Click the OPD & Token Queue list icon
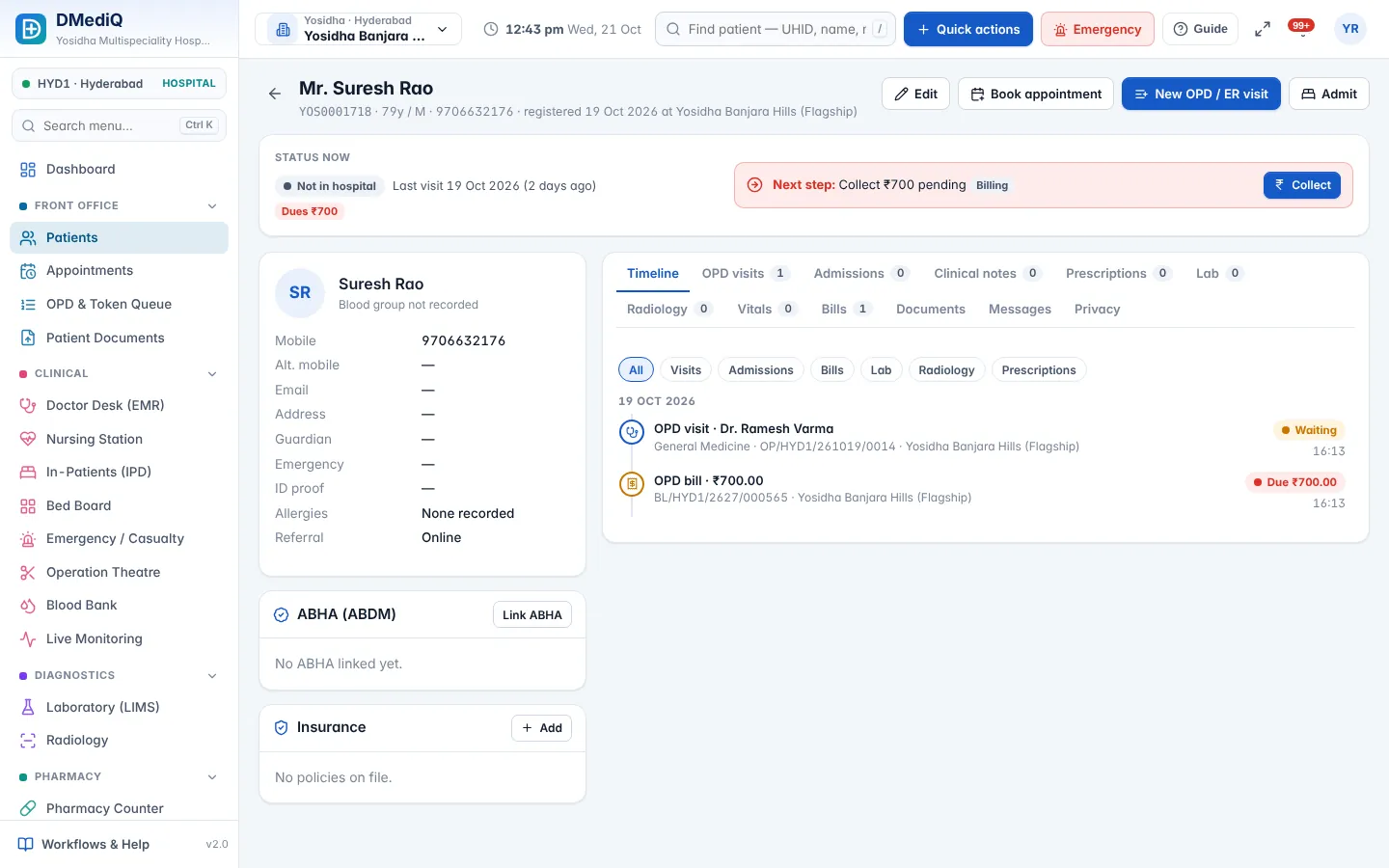Image resolution: width=1389 pixels, height=868 pixels. coord(28,305)
